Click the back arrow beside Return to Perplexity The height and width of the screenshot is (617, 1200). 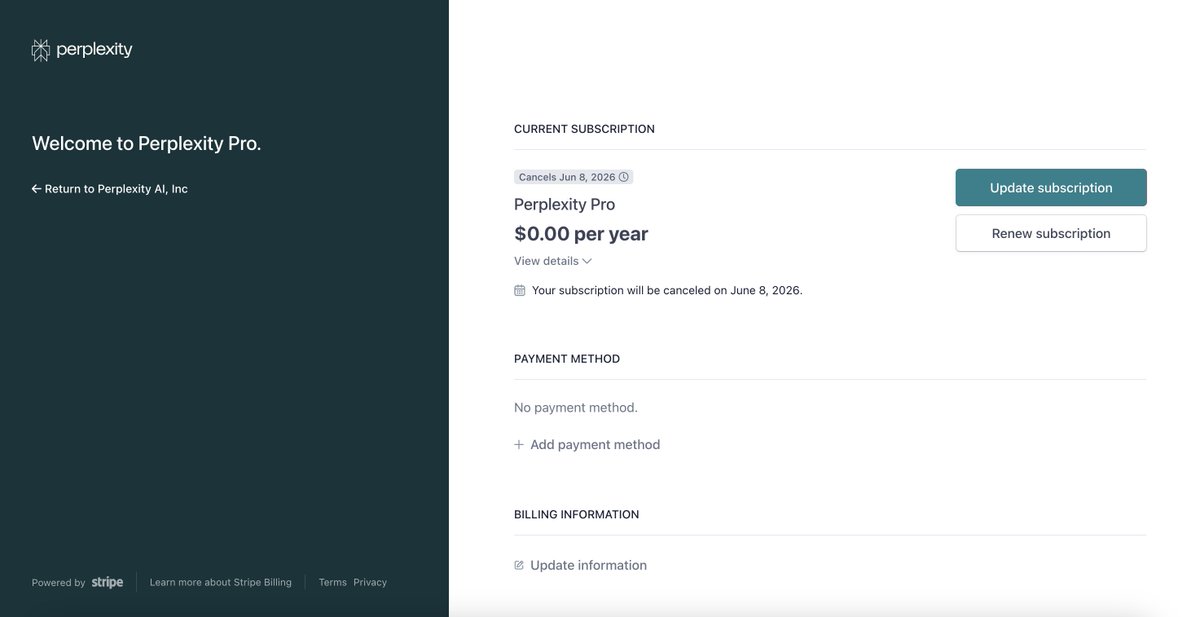(x=36, y=189)
